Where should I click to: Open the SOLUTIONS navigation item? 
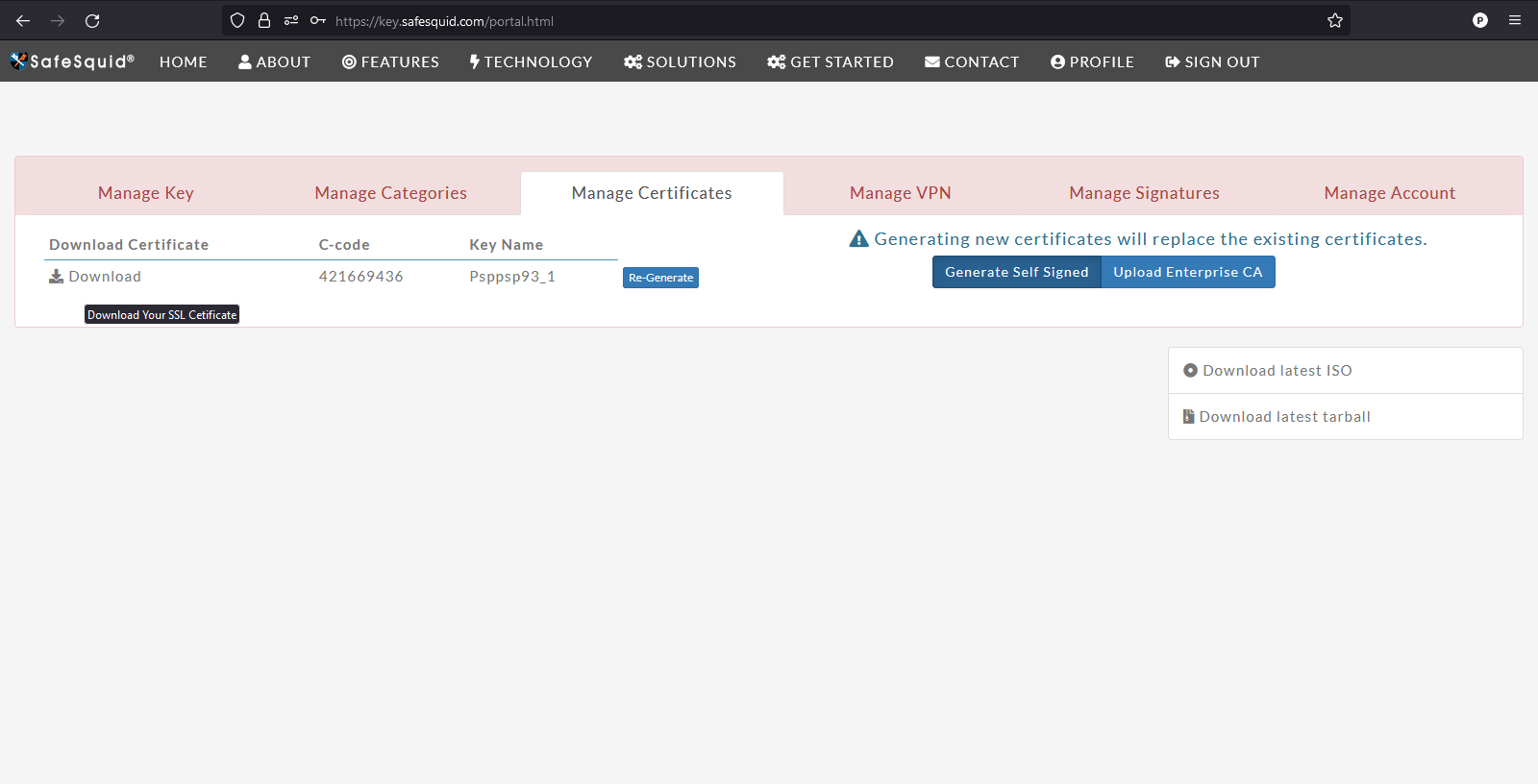(x=680, y=61)
